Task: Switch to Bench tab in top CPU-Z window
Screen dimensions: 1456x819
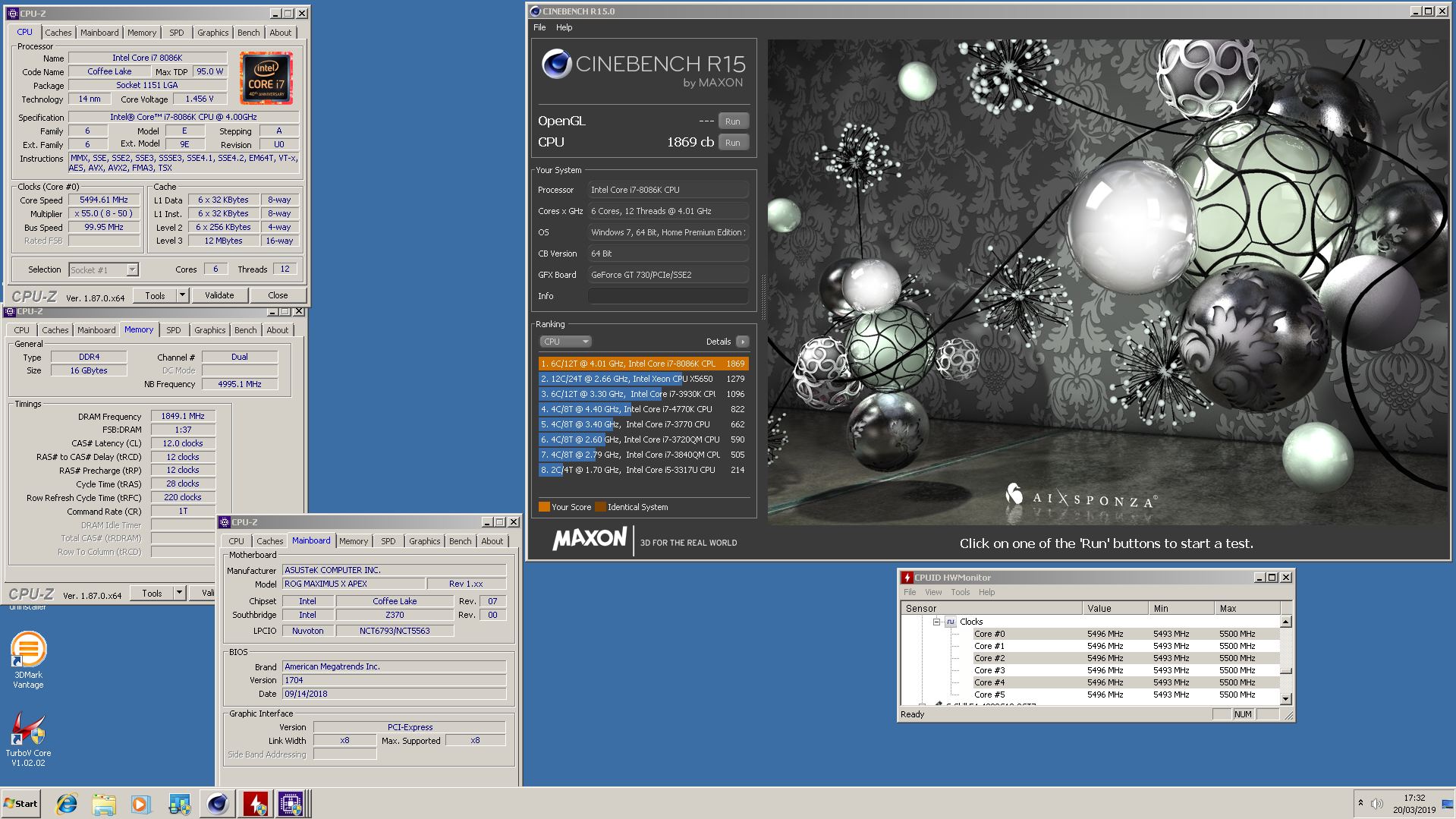Action: [x=248, y=33]
